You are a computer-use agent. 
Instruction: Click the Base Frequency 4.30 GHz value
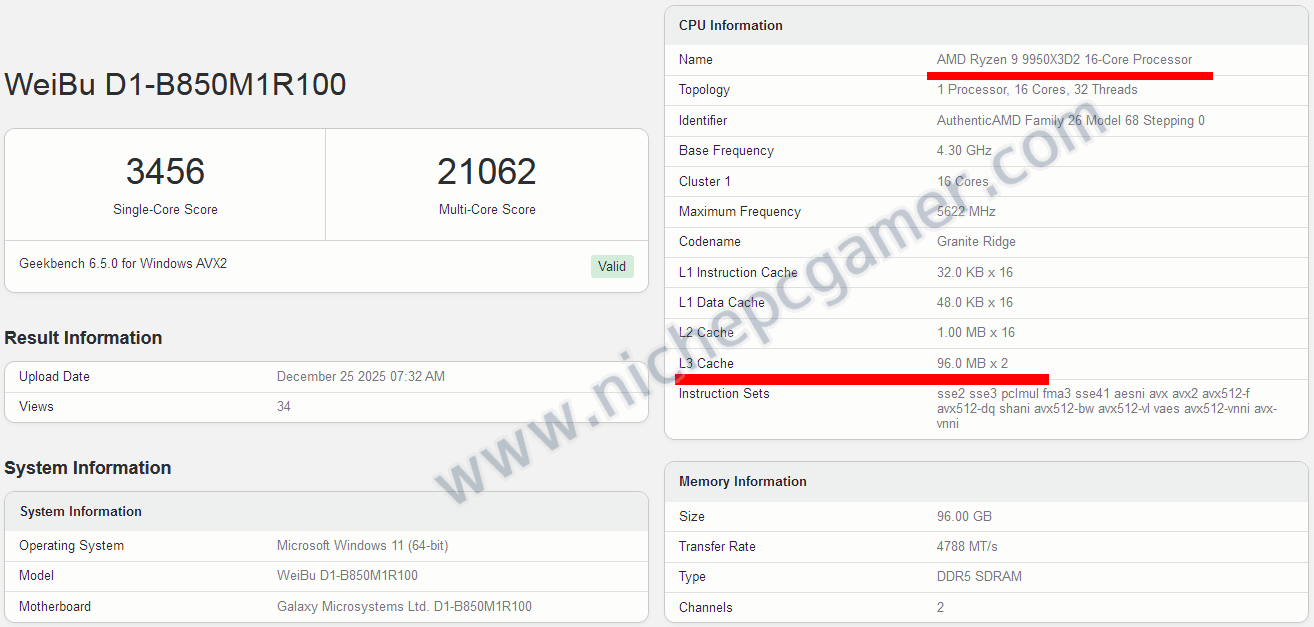(964, 151)
